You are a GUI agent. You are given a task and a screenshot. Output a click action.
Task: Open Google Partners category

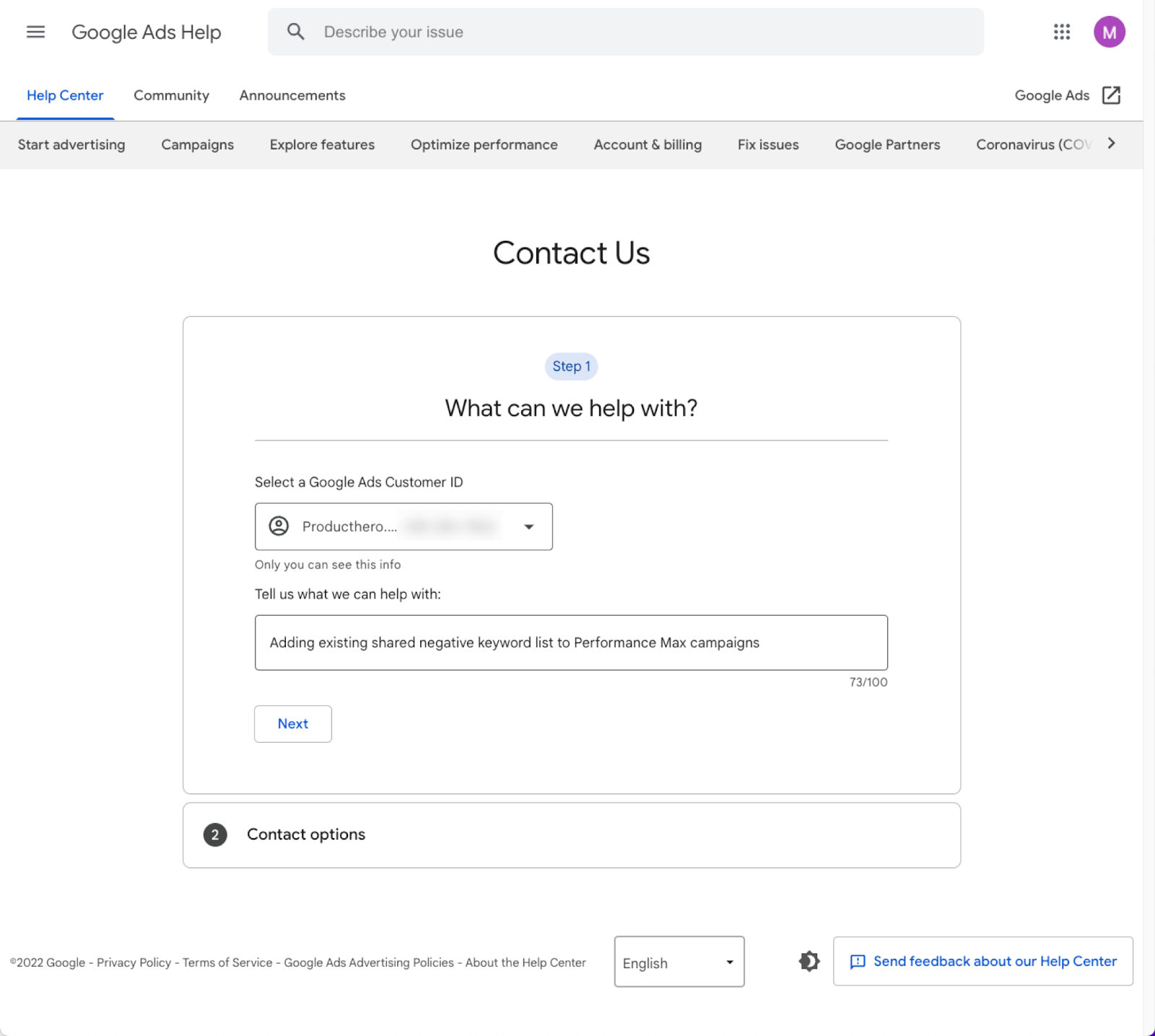887,144
